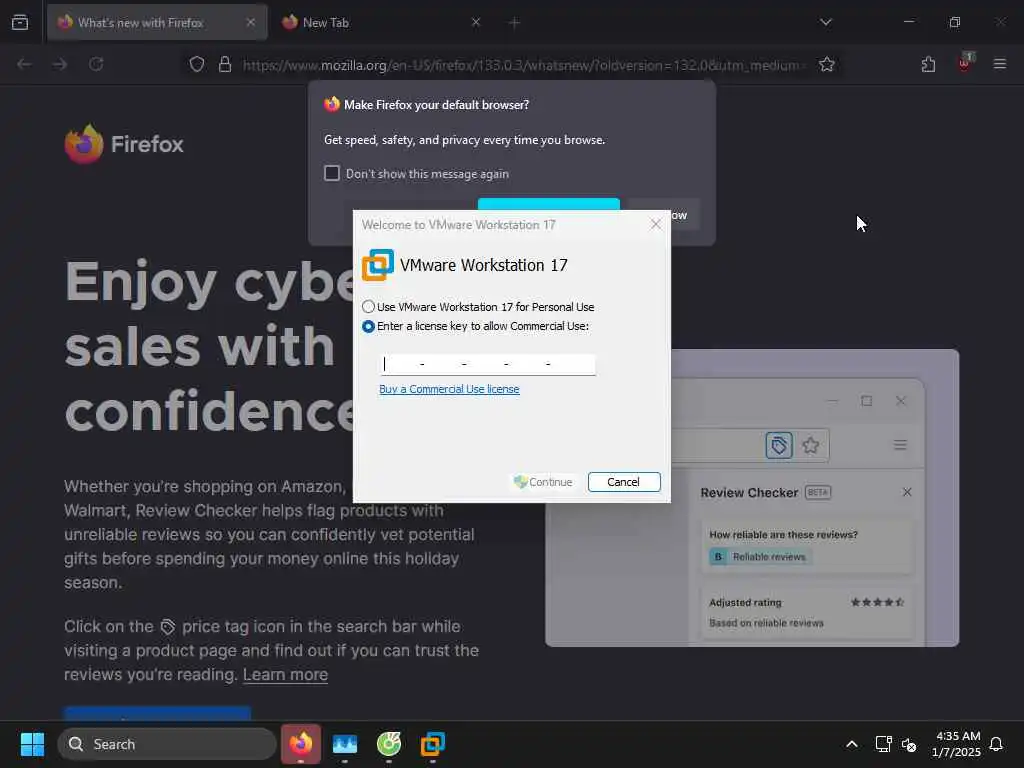Image resolution: width=1024 pixels, height=768 pixels.
Task: Click the star icon in the illustration
Action: pyautogui.click(x=810, y=445)
